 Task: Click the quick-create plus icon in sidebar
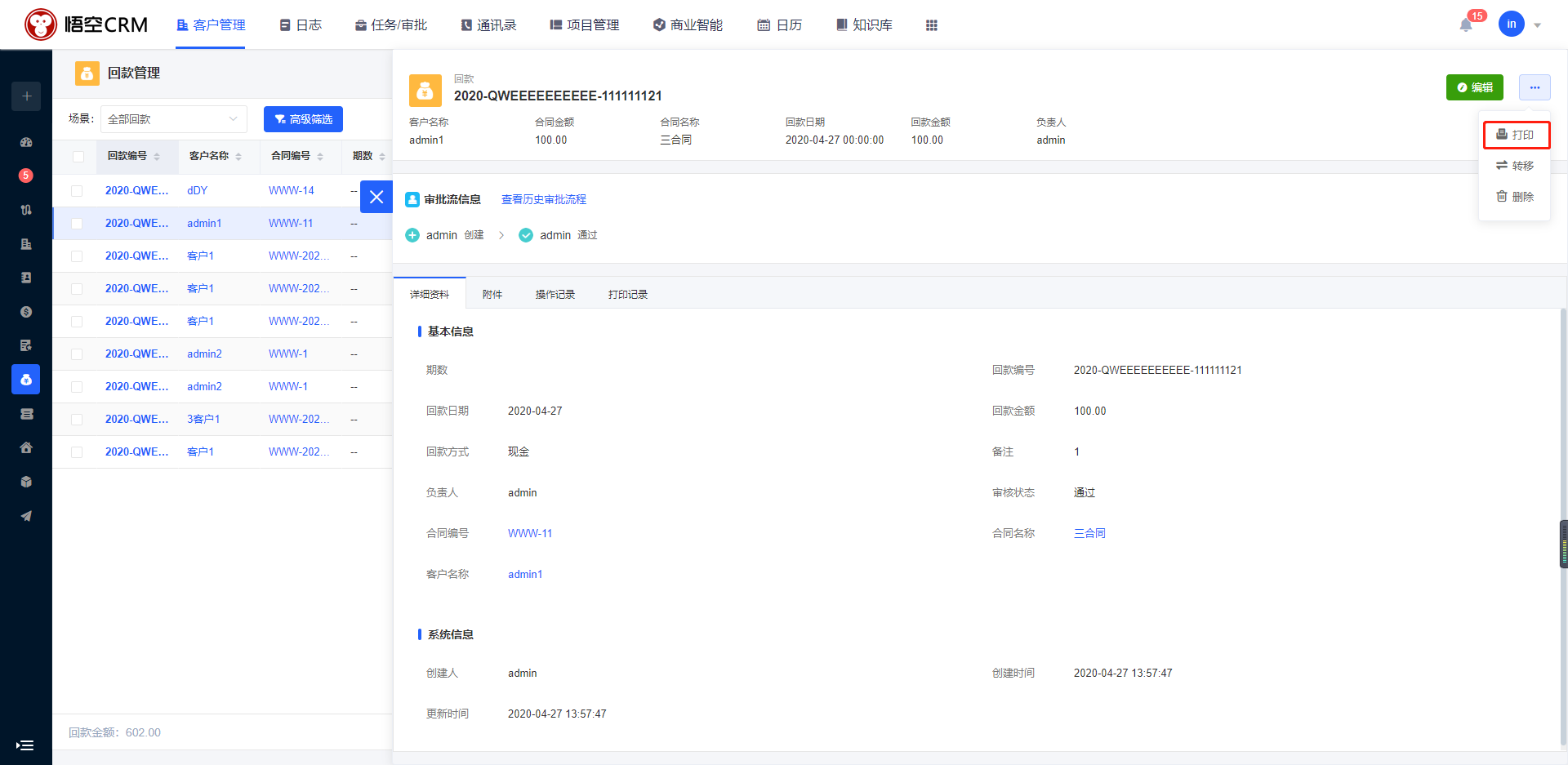pos(26,96)
